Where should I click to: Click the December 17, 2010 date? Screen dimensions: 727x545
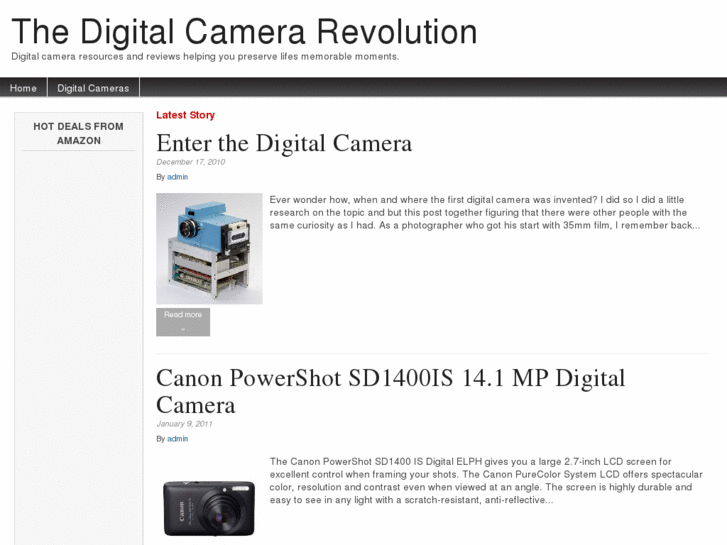(191, 162)
